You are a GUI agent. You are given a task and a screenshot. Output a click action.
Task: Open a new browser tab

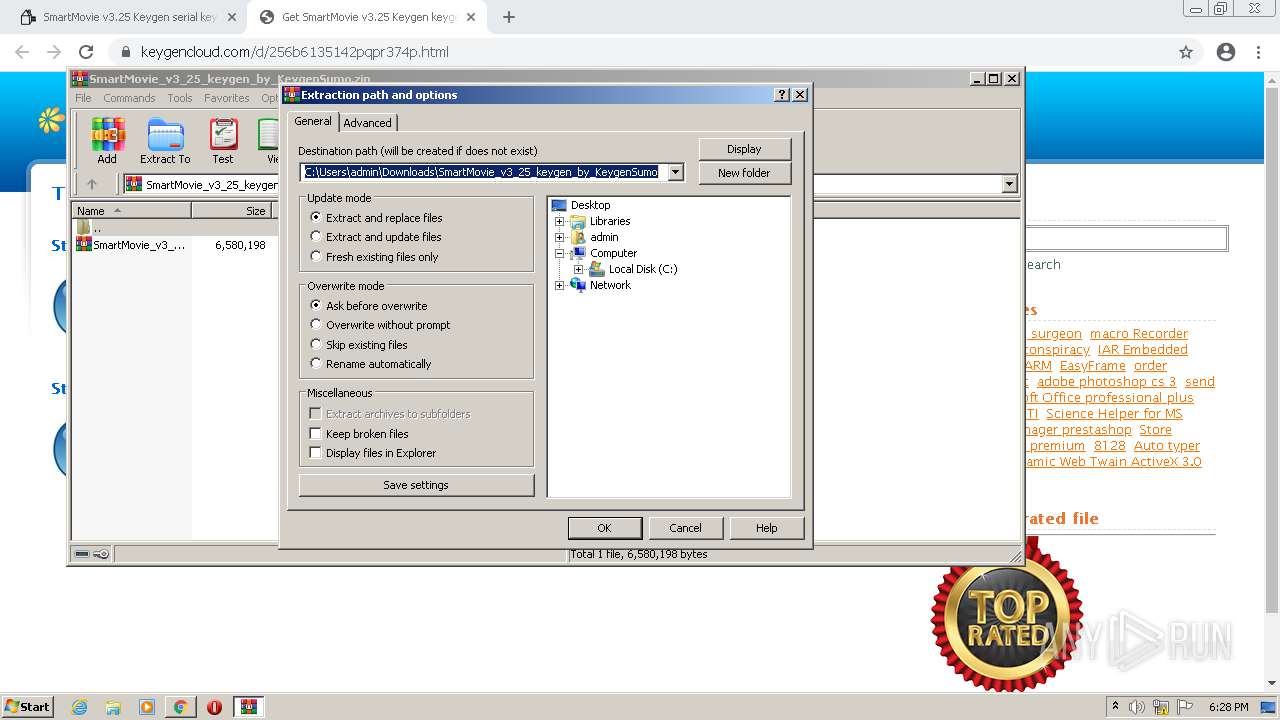click(x=509, y=17)
